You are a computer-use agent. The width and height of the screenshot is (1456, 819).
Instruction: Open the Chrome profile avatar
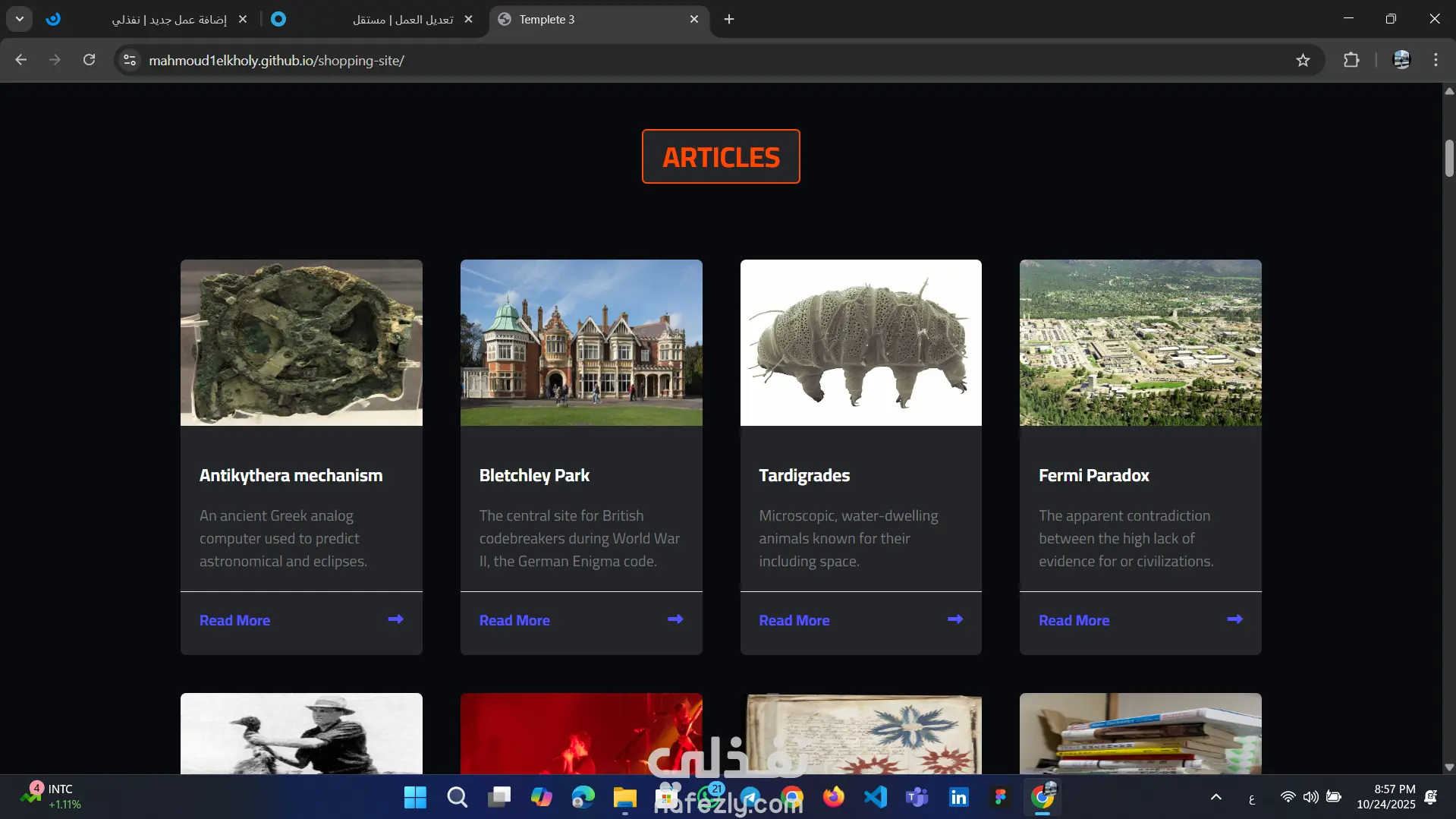1401,60
